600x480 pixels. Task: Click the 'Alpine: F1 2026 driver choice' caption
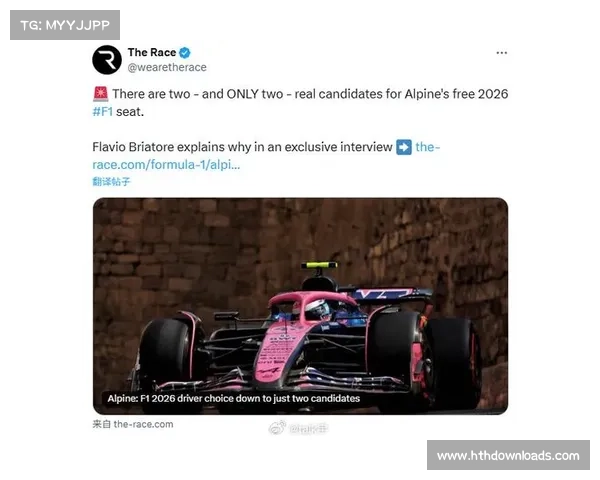pos(233,398)
